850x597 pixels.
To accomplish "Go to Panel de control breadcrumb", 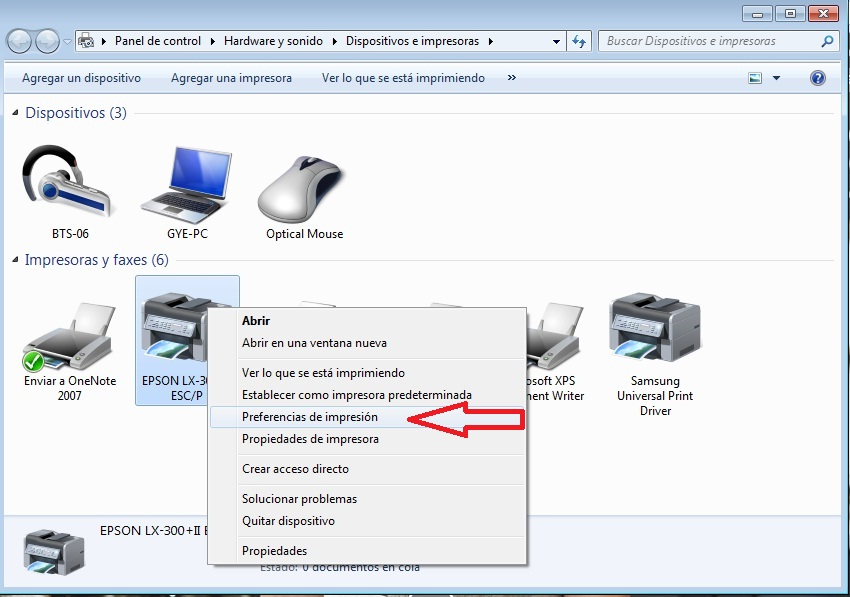I will (x=158, y=41).
